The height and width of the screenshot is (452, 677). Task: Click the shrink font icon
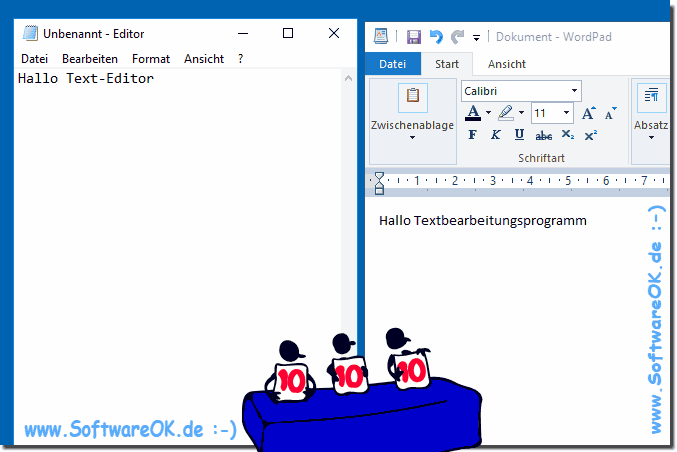611,113
